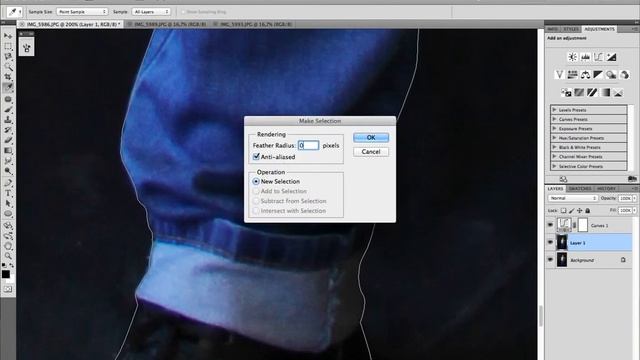Switch to the Info panel tab
Viewport: 640px width, 360px height.
point(552,29)
